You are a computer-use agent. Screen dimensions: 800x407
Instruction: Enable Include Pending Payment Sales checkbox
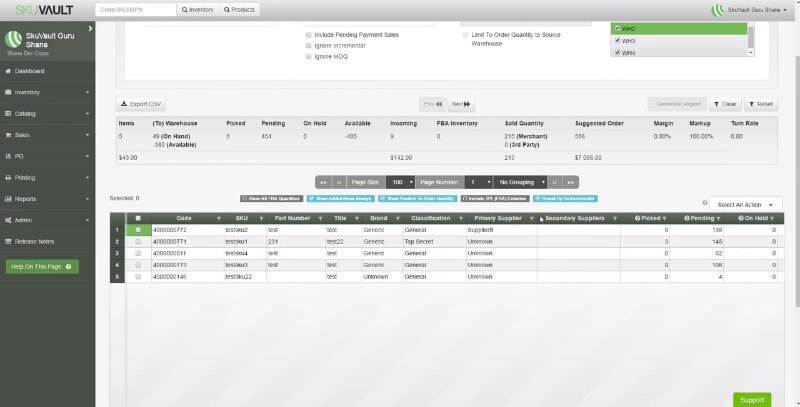pyautogui.click(x=309, y=34)
